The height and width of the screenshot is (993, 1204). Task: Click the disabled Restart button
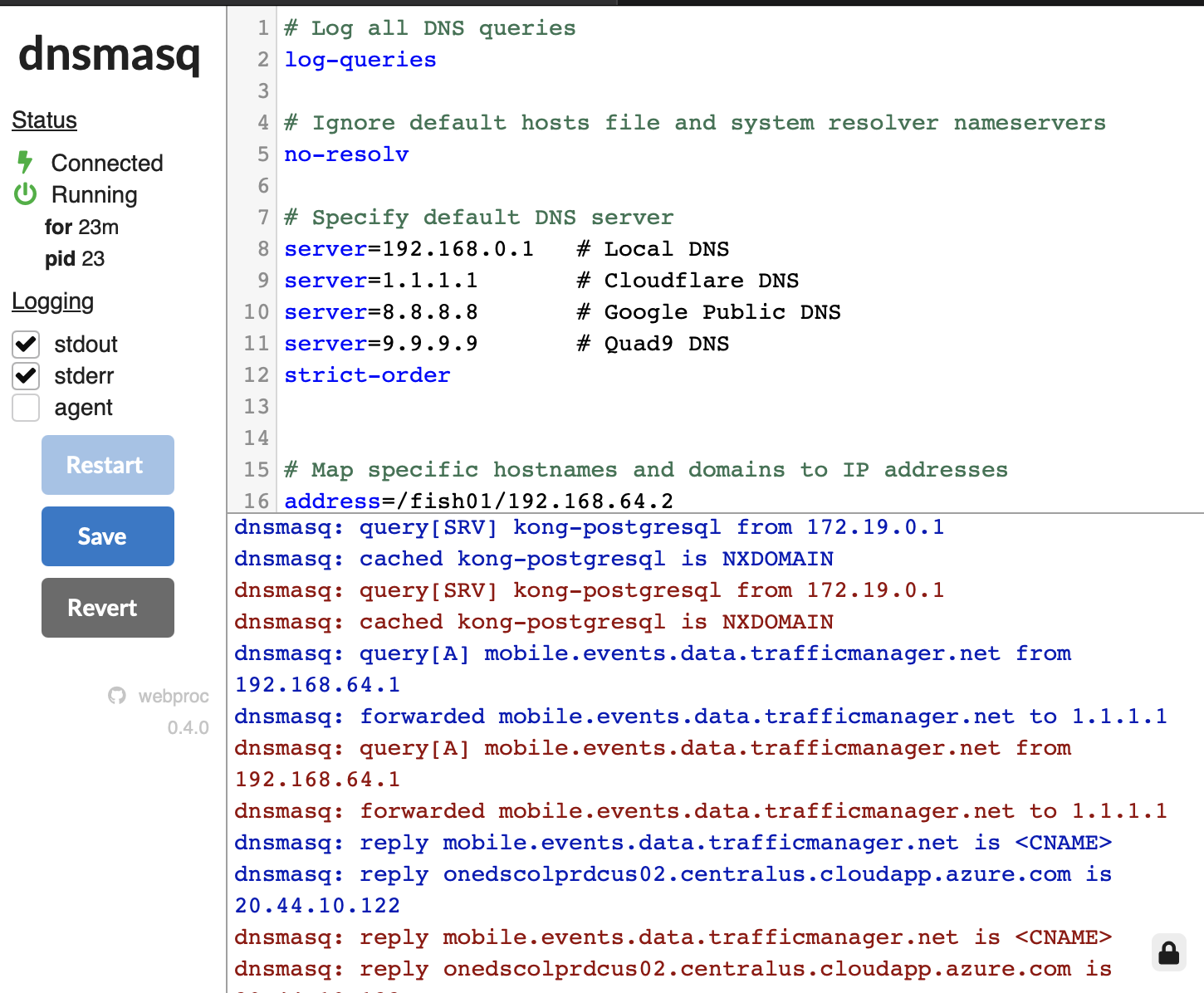pyautogui.click(x=107, y=465)
